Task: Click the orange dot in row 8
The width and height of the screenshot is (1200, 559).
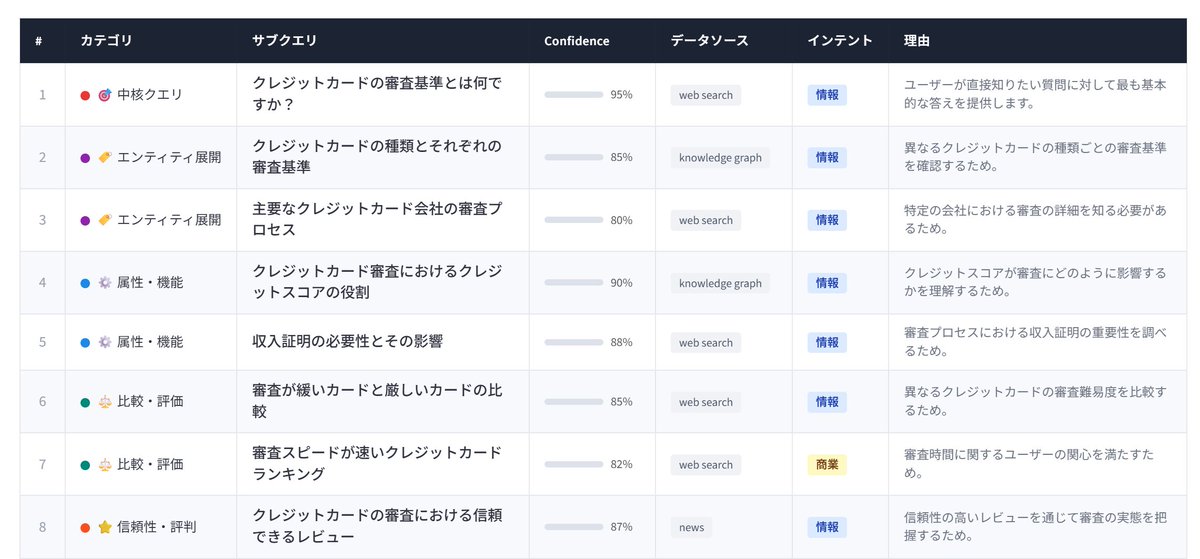Action: (x=85, y=527)
